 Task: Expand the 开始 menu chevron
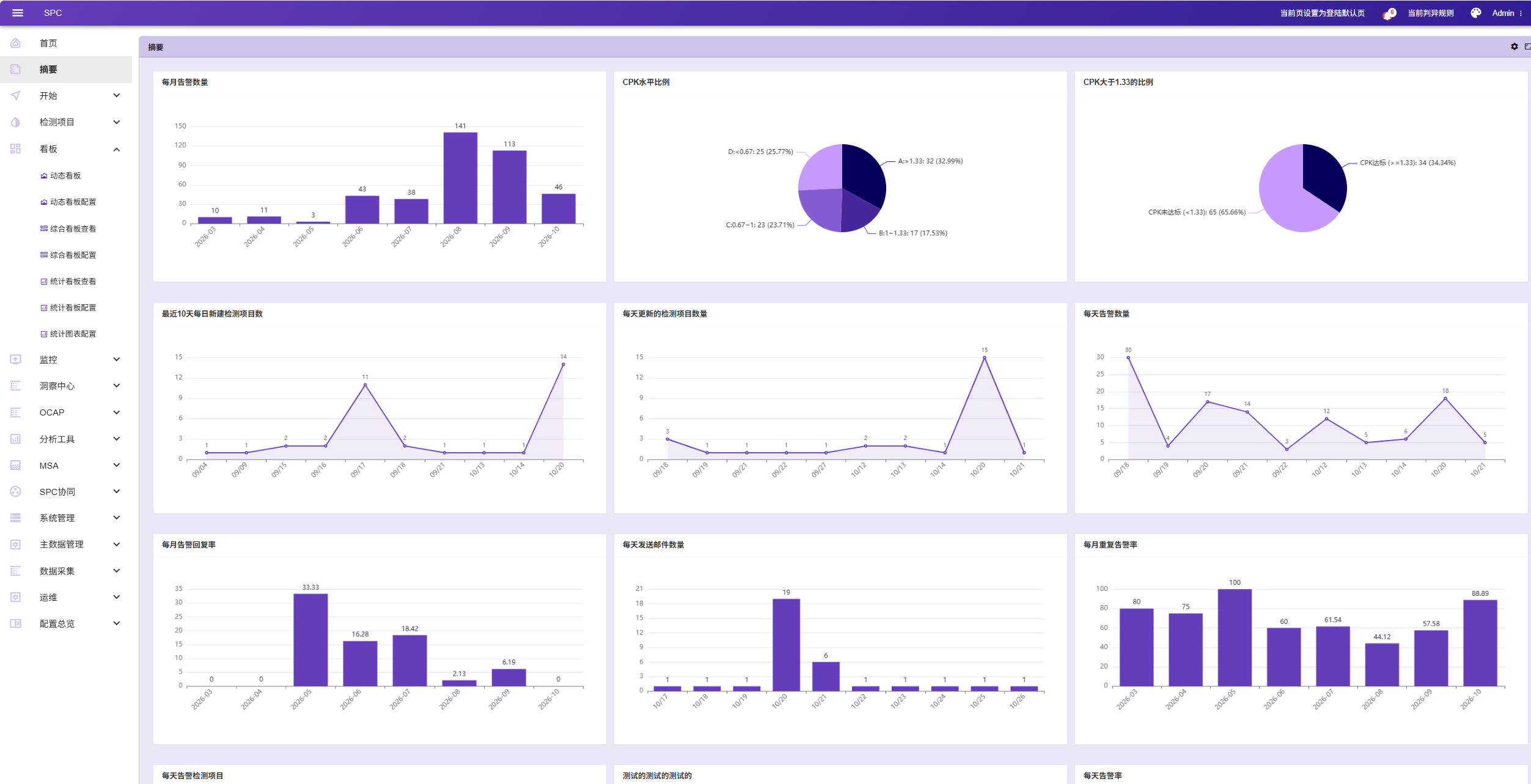click(x=117, y=95)
